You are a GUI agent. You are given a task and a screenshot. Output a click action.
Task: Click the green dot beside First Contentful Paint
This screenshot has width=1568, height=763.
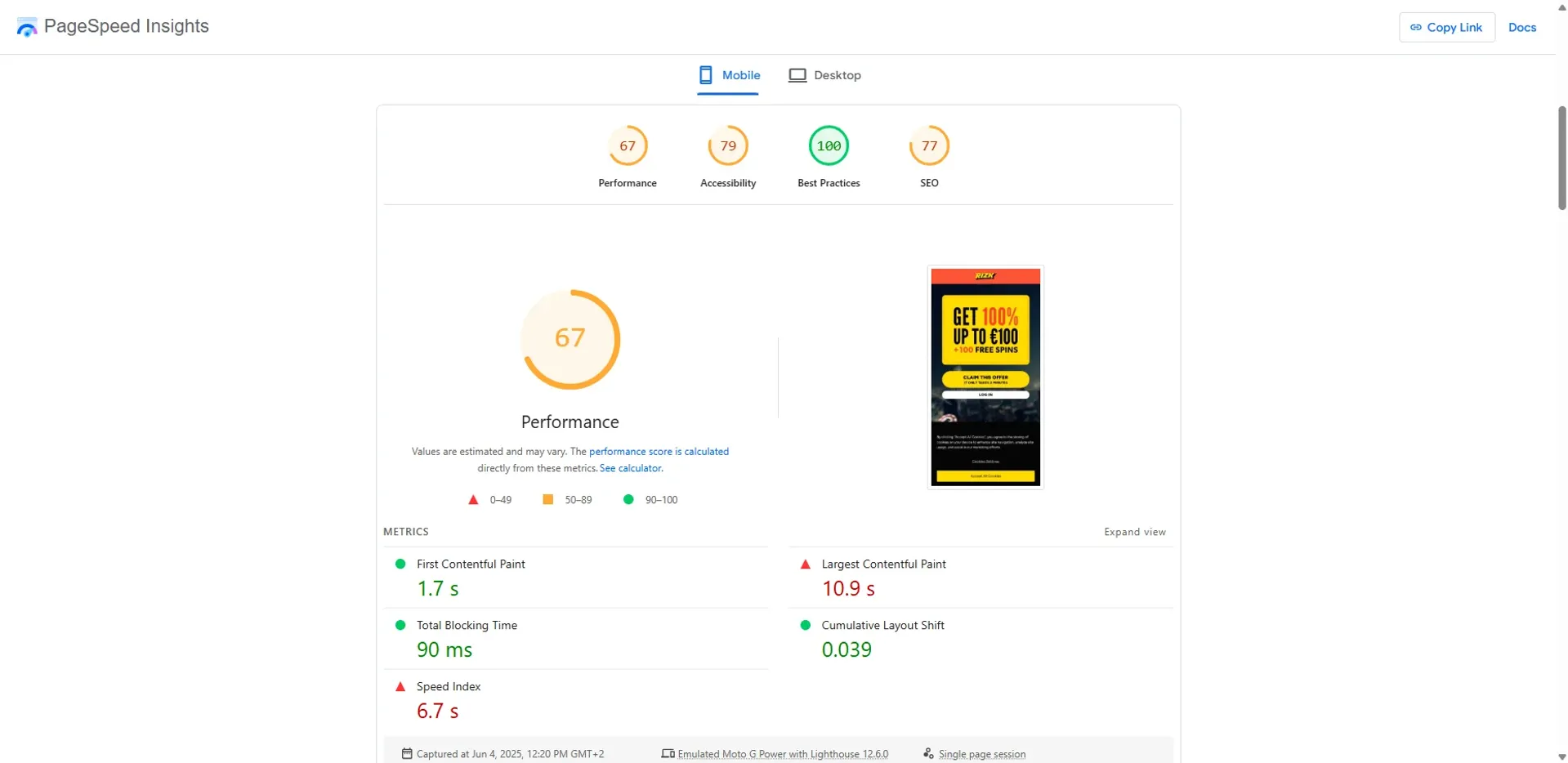(x=400, y=564)
